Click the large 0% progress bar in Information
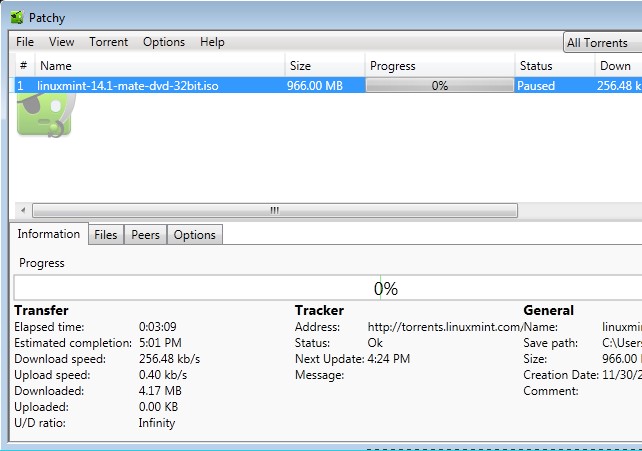642x451 pixels. click(328, 288)
